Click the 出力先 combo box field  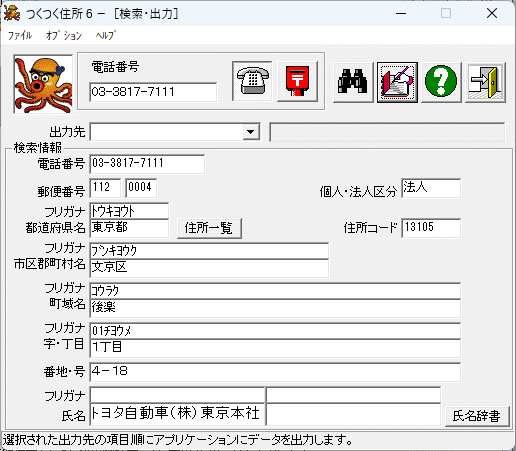coord(174,132)
